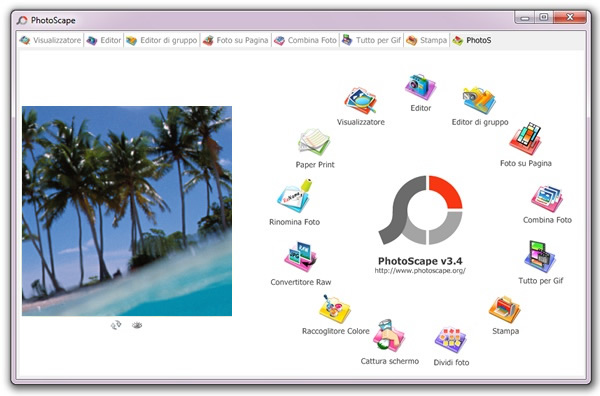Screen dimensions: 600x396
Task: Click the Foto su Pagina icon
Action: 526,139
